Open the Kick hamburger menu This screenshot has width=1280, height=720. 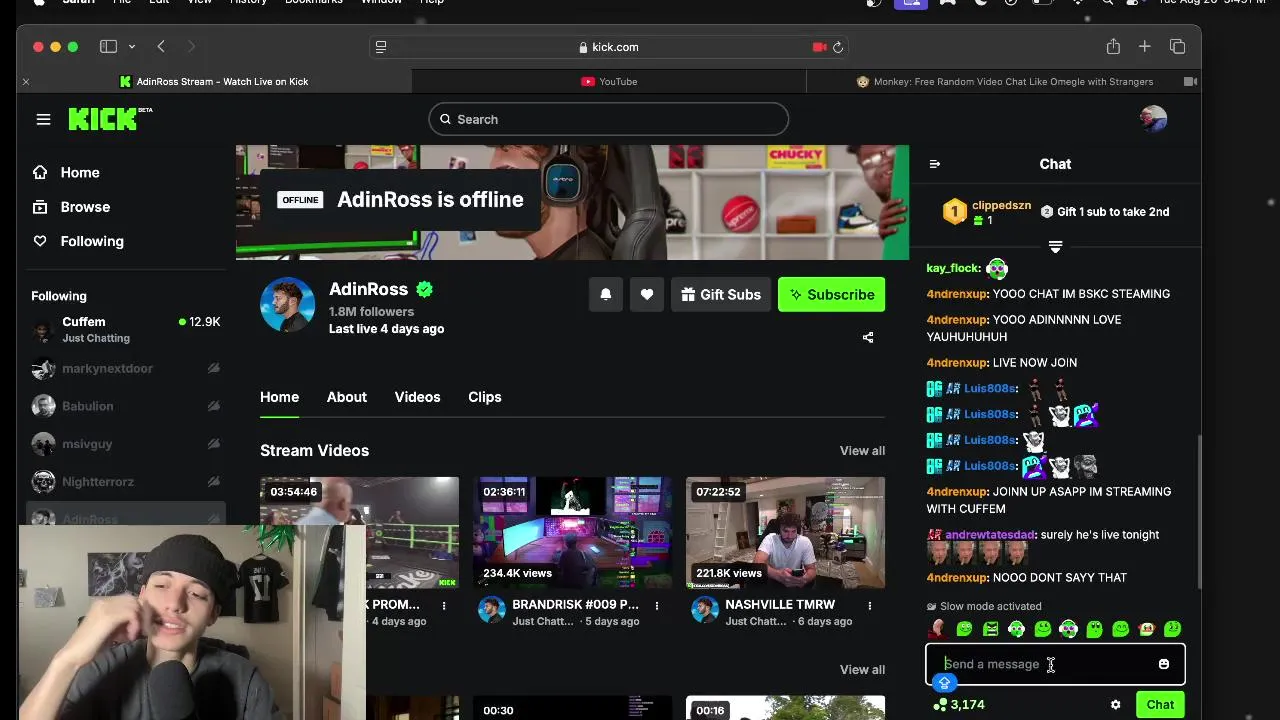(x=43, y=119)
